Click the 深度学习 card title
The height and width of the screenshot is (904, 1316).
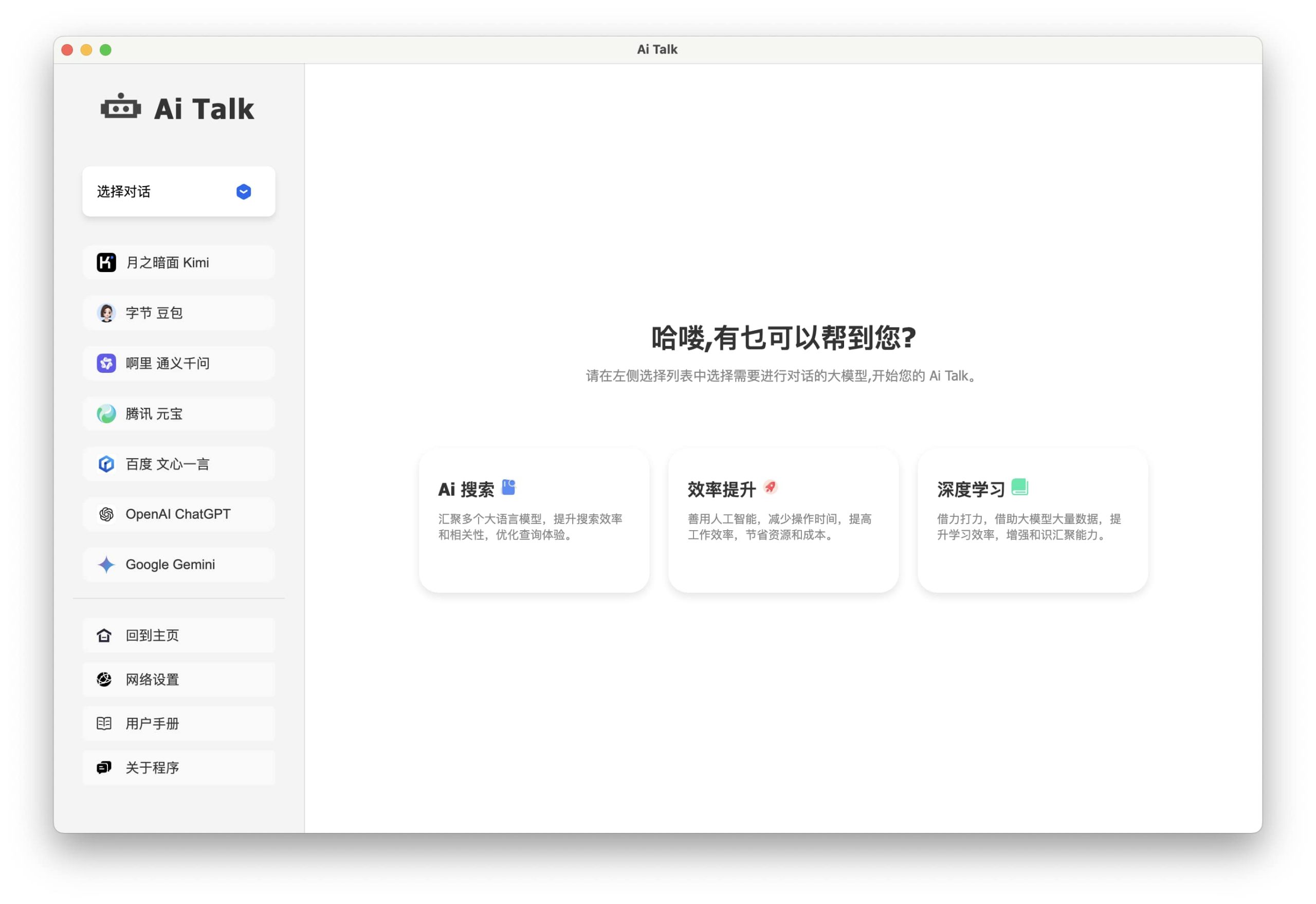971,490
